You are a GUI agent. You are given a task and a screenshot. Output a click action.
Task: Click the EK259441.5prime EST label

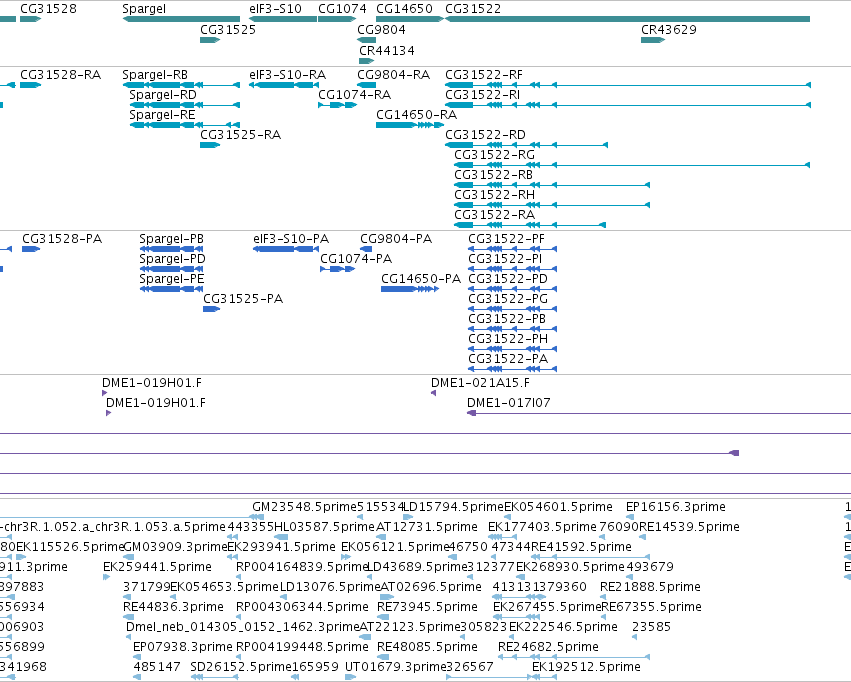(x=157, y=567)
